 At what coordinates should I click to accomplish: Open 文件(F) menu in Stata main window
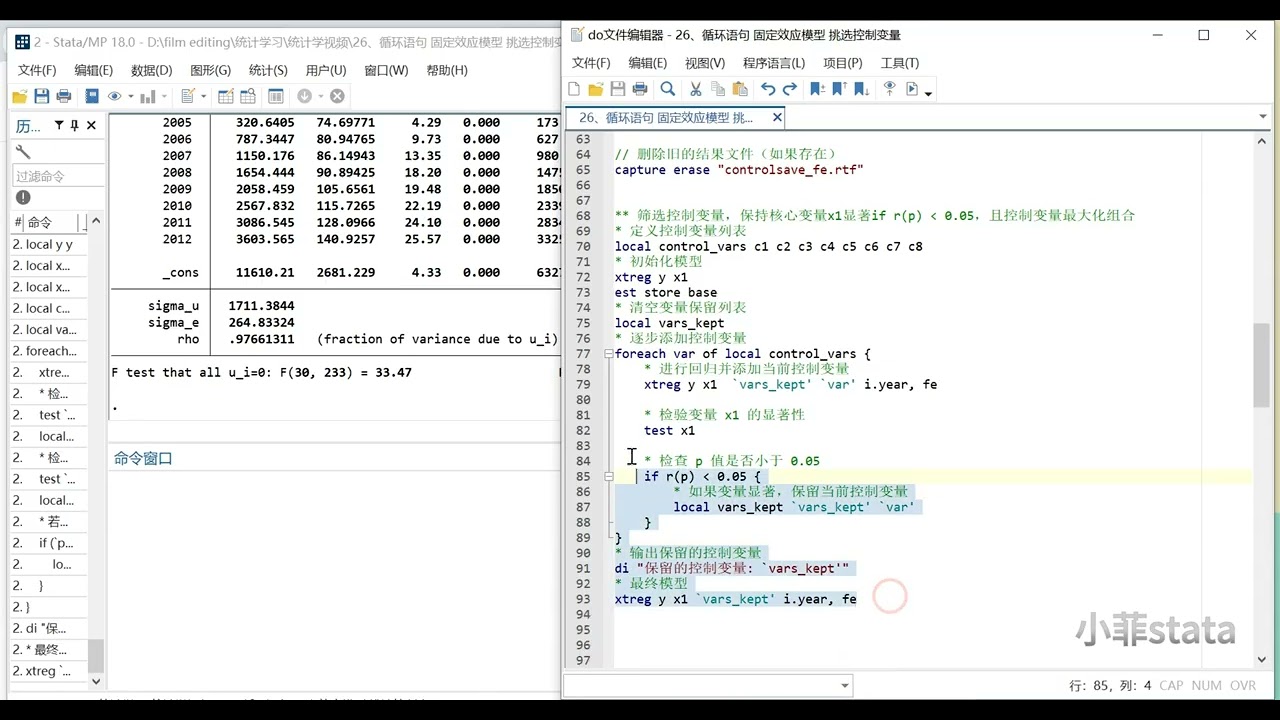tap(37, 70)
